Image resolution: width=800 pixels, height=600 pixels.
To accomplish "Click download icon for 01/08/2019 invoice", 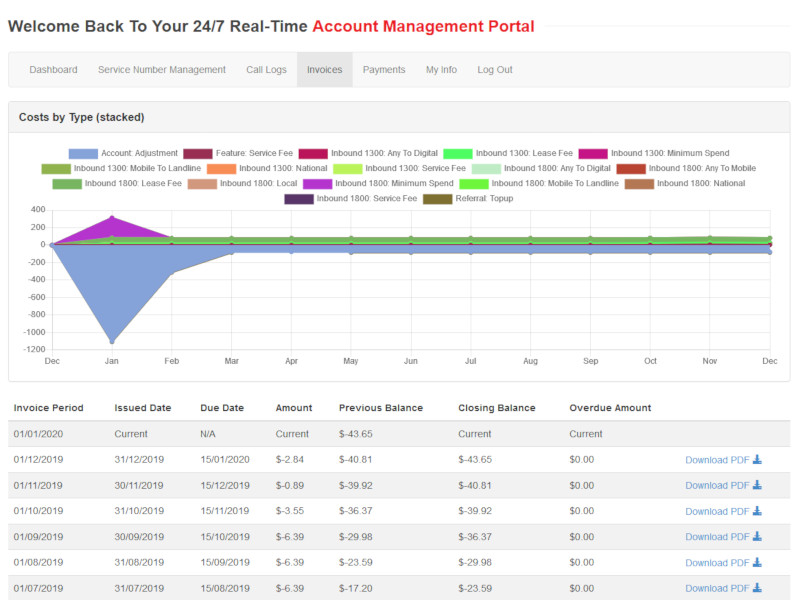I will tap(757, 562).
